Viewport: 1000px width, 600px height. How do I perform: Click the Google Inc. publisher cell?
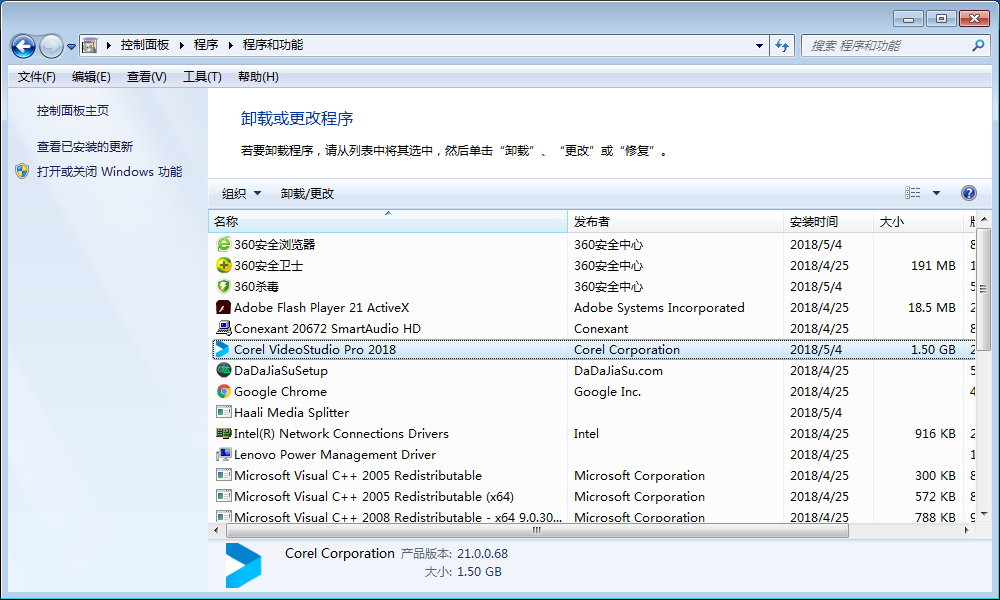[x=607, y=391]
